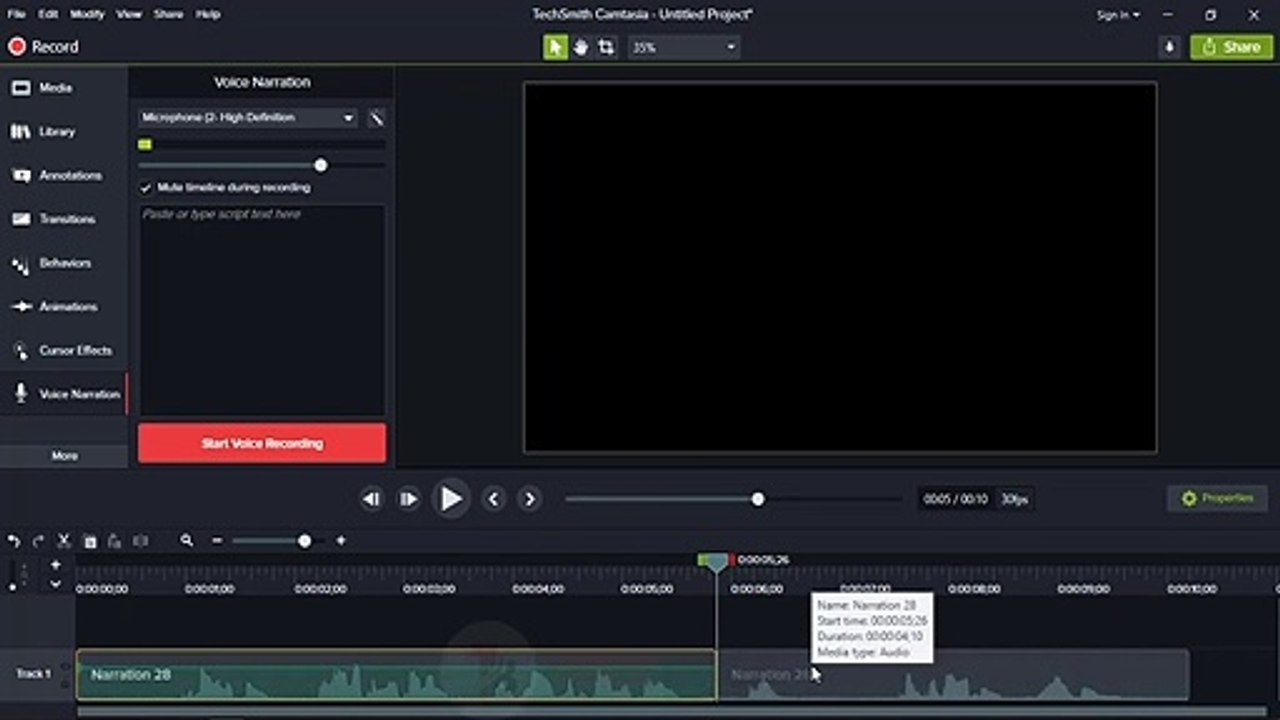Click the Record button
1280x720 pixels.
click(43, 46)
